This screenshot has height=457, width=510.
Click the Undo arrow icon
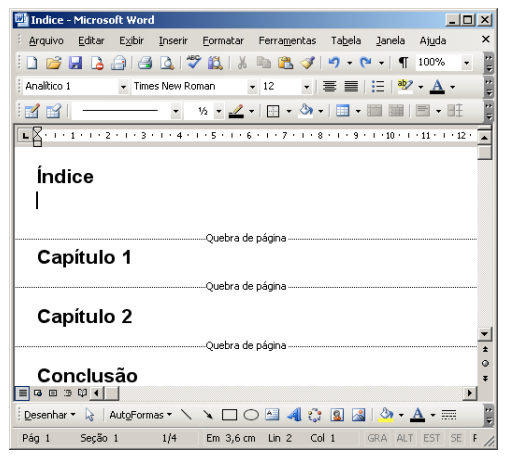click(334, 62)
